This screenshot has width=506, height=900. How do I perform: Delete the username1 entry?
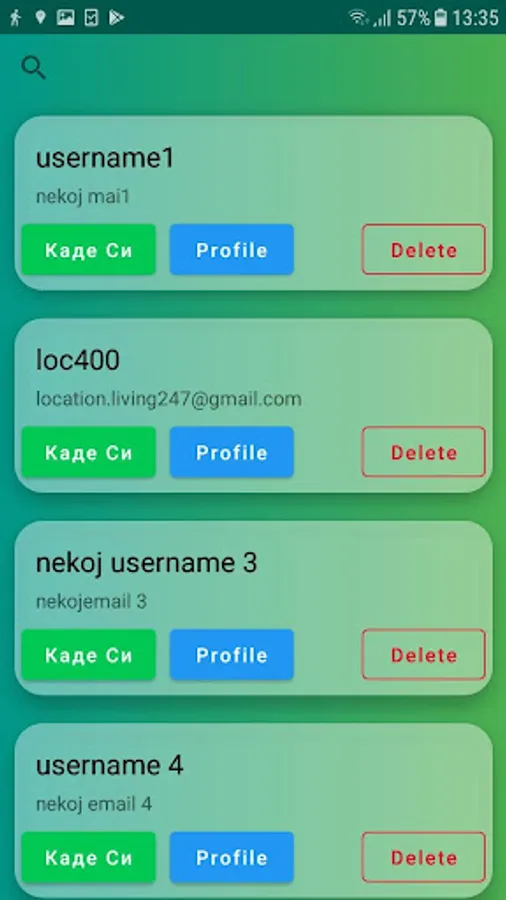[424, 250]
